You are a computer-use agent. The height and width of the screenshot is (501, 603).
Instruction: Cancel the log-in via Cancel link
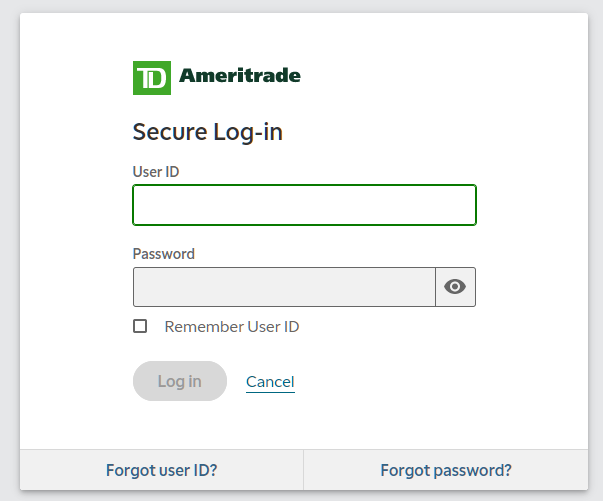pyautogui.click(x=270, y=381)
